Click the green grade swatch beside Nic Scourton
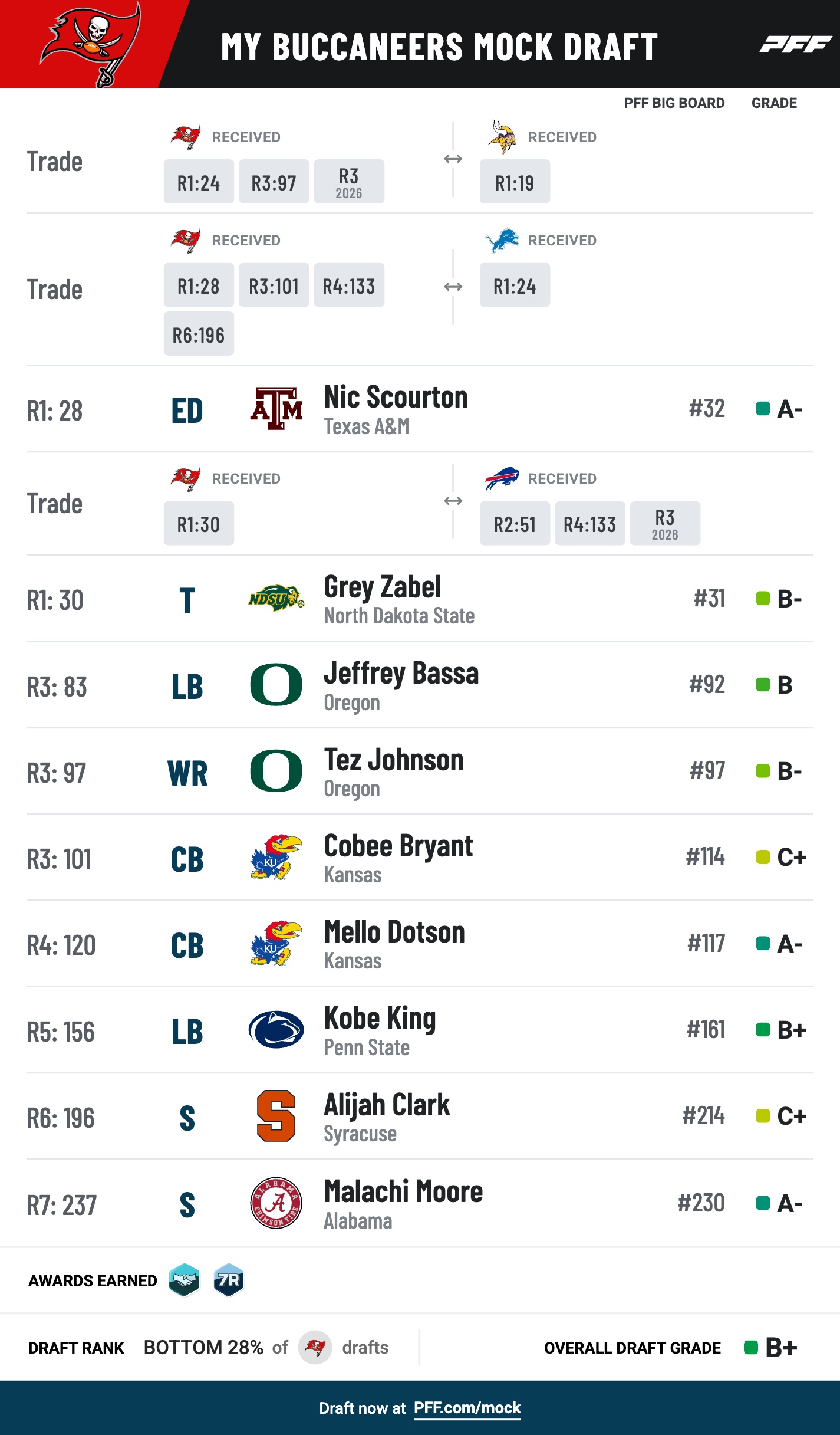The image size is (840, 1435). (763, 409)
